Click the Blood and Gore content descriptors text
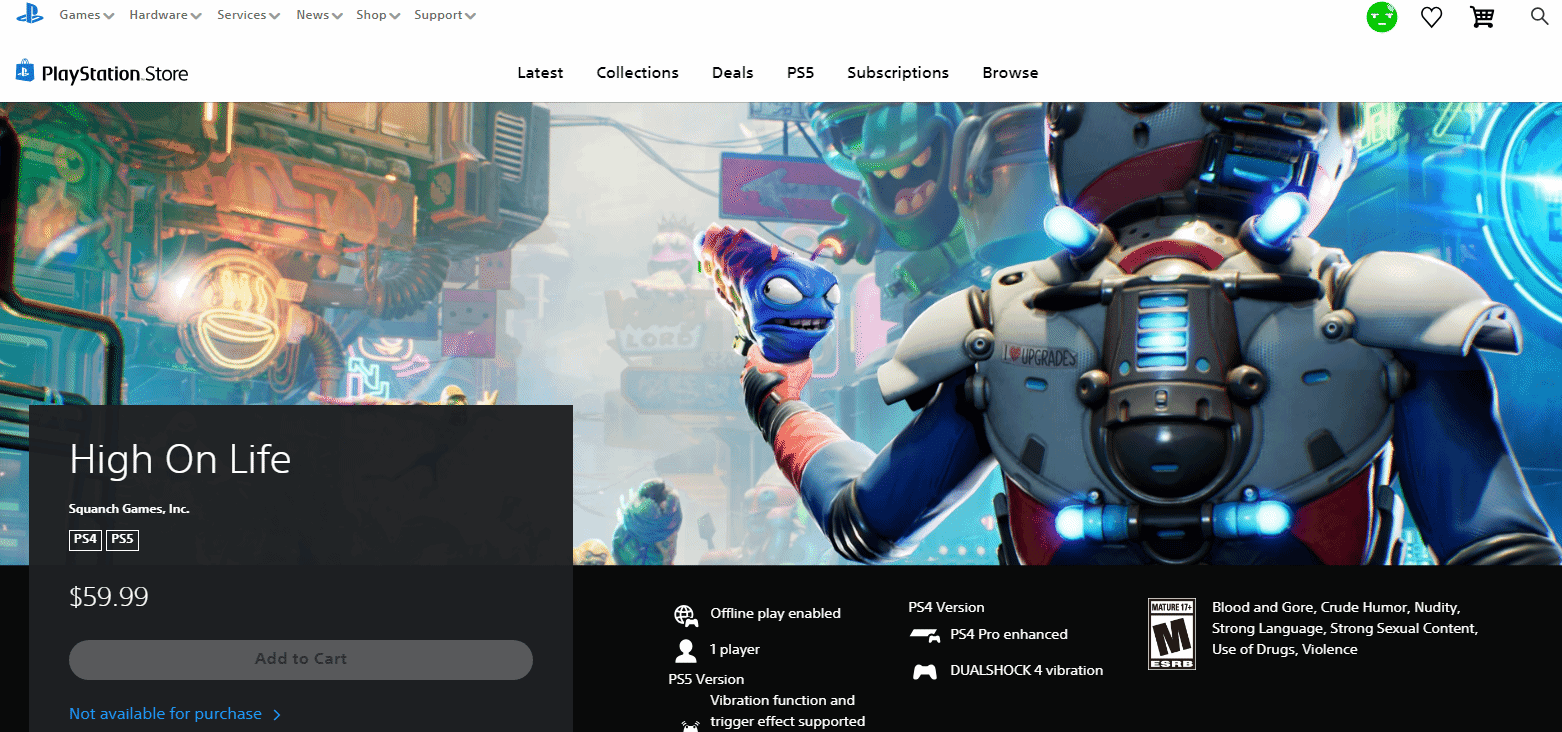Viewport: 1562px width, 732px height. [x=1345, y=629]
